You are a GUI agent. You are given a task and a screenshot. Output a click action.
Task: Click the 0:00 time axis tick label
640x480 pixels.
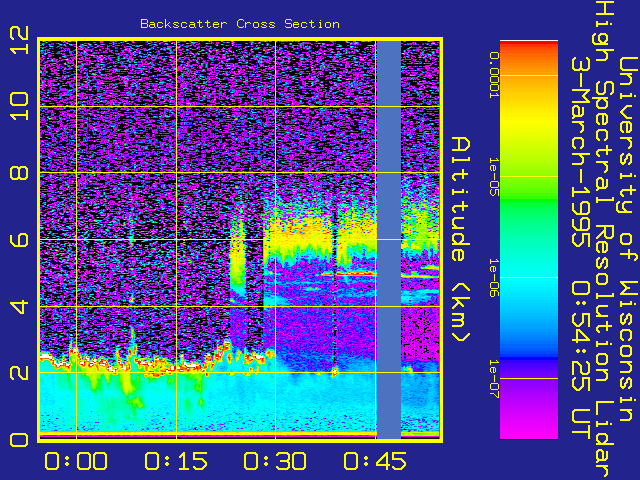(76, 461)
